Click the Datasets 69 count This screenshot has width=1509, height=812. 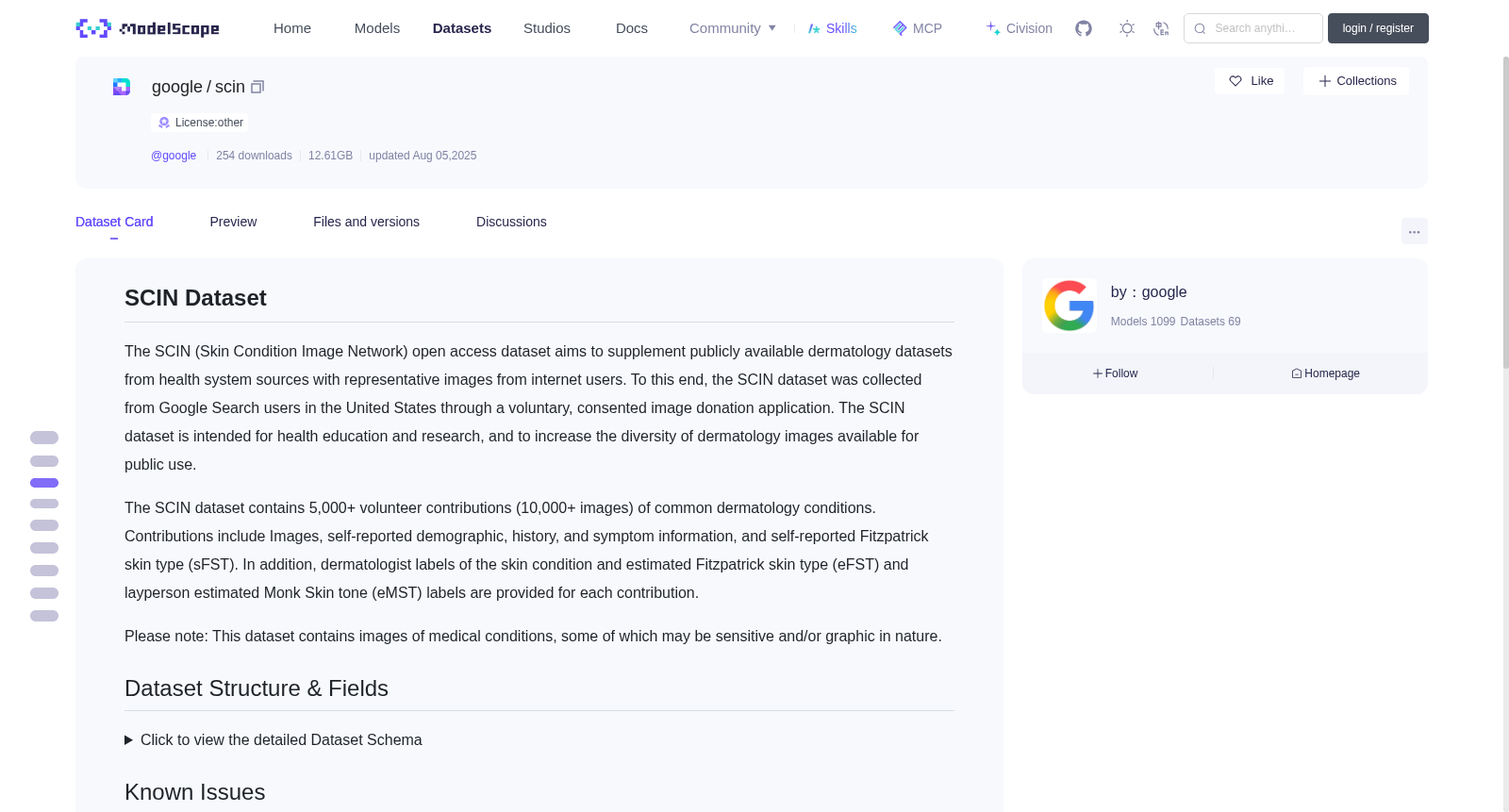[x=1210, y=322]
